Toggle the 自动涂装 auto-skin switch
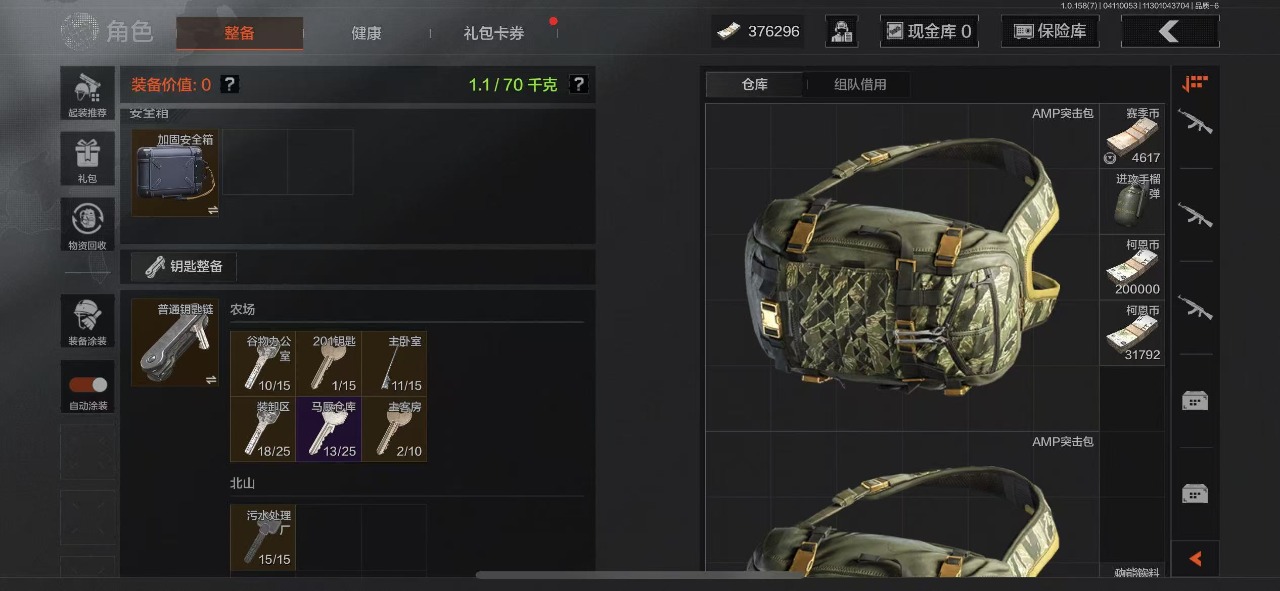This screenshot has width=1280, height=591. click(x=87, y=386)
